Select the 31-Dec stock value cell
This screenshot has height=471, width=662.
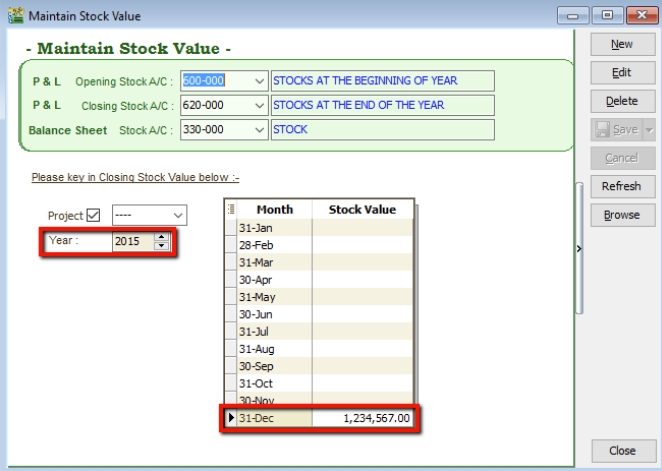pyautogui.click(x=362, y=418)
